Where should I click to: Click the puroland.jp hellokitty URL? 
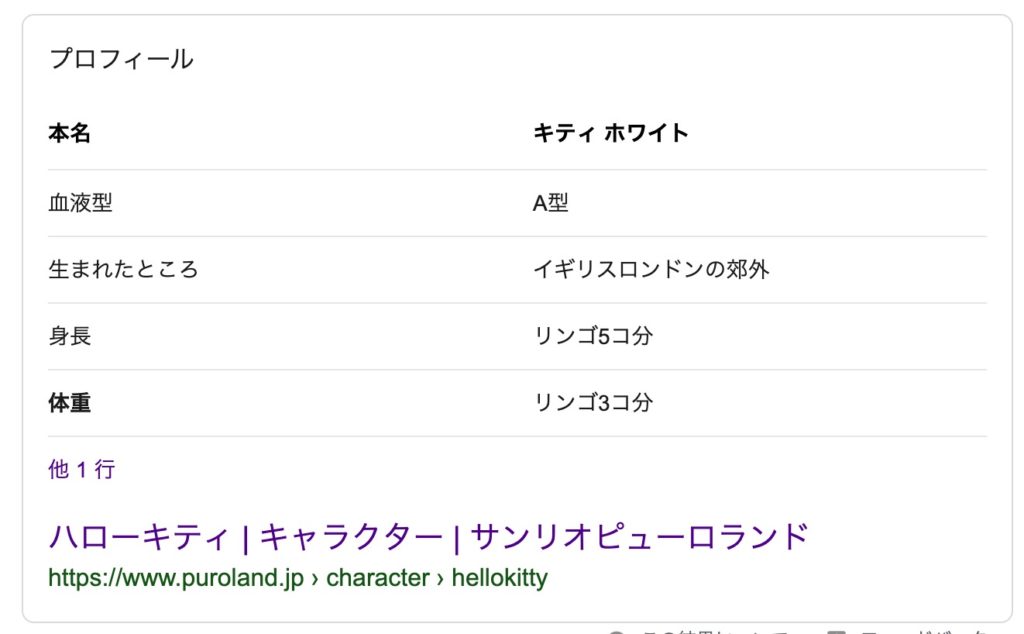[x=298, y=578]
